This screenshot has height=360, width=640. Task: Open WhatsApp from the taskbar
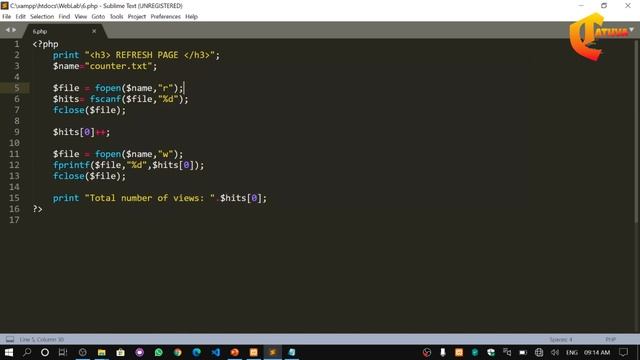point(158,352)
